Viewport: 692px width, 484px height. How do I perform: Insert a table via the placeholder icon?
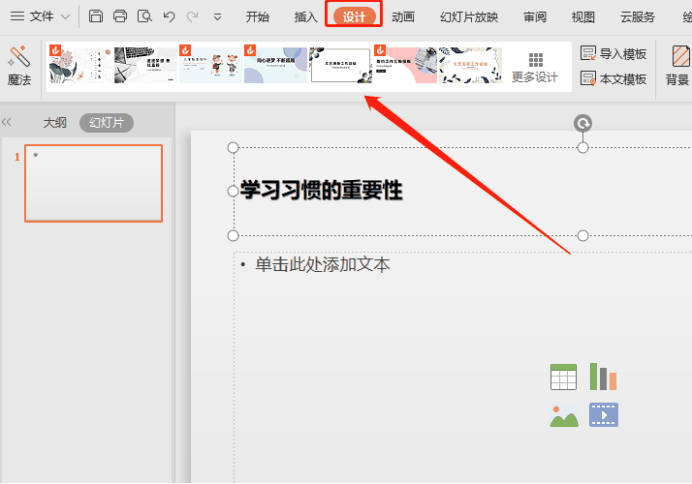(x=563, y=377)
